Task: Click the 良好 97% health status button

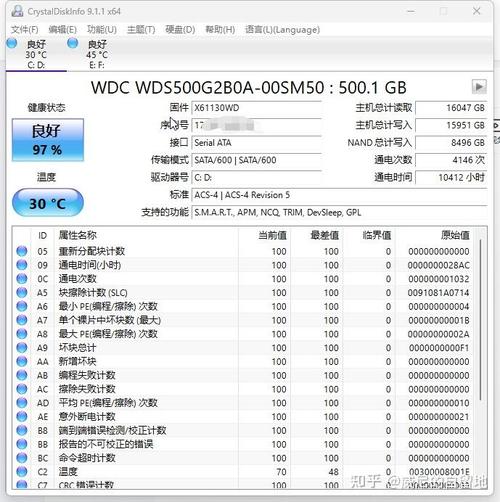Action: (48, 140)
